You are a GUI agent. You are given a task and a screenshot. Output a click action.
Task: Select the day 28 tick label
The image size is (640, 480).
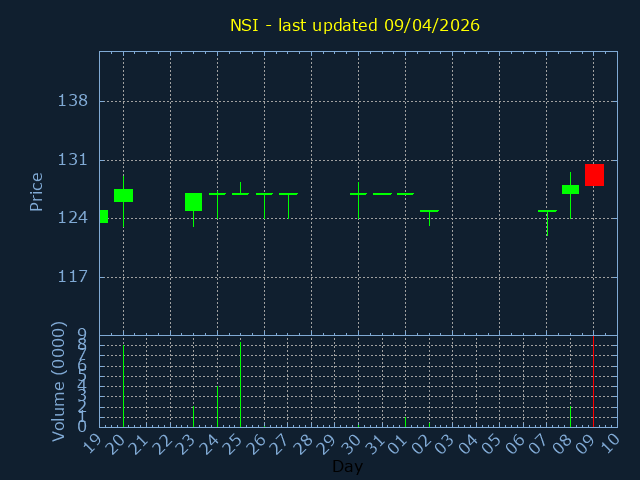click(x=304, y=443)
